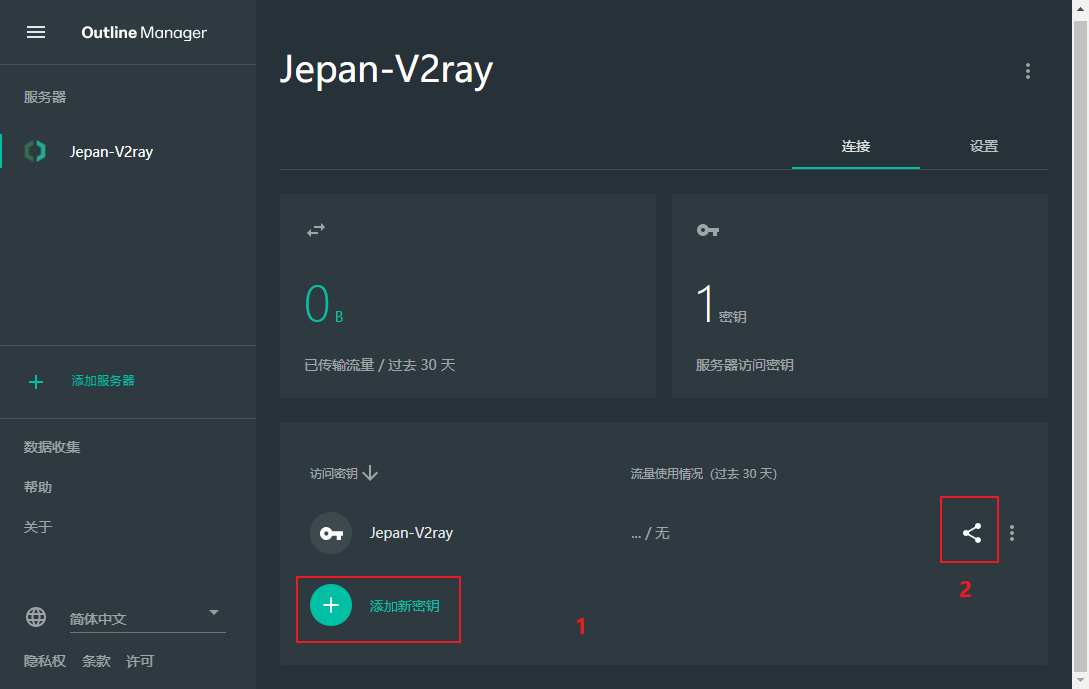Click the '... / 无' usage value
The width and height of the screenshot is (1089, 689).
(650, 533)
